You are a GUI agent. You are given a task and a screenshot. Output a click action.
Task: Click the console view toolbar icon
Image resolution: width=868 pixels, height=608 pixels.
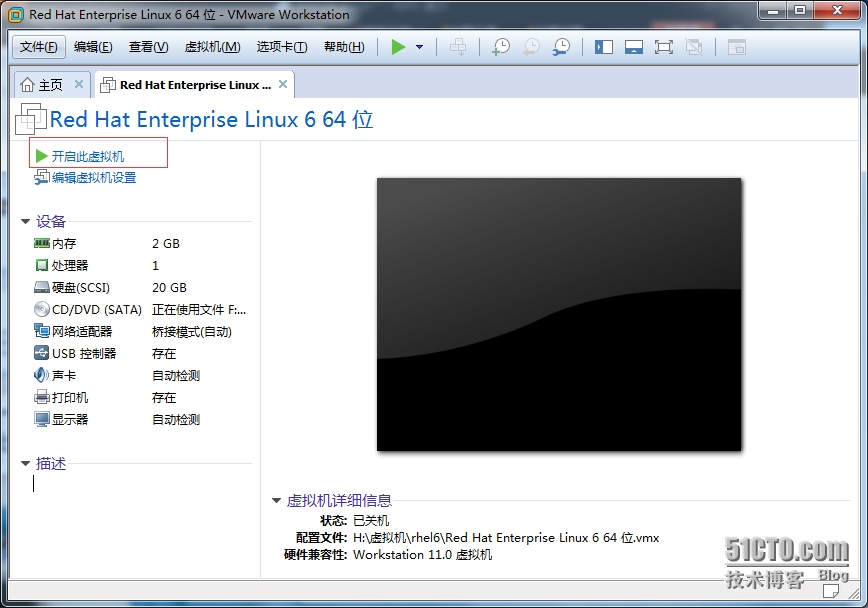[736, 47]
